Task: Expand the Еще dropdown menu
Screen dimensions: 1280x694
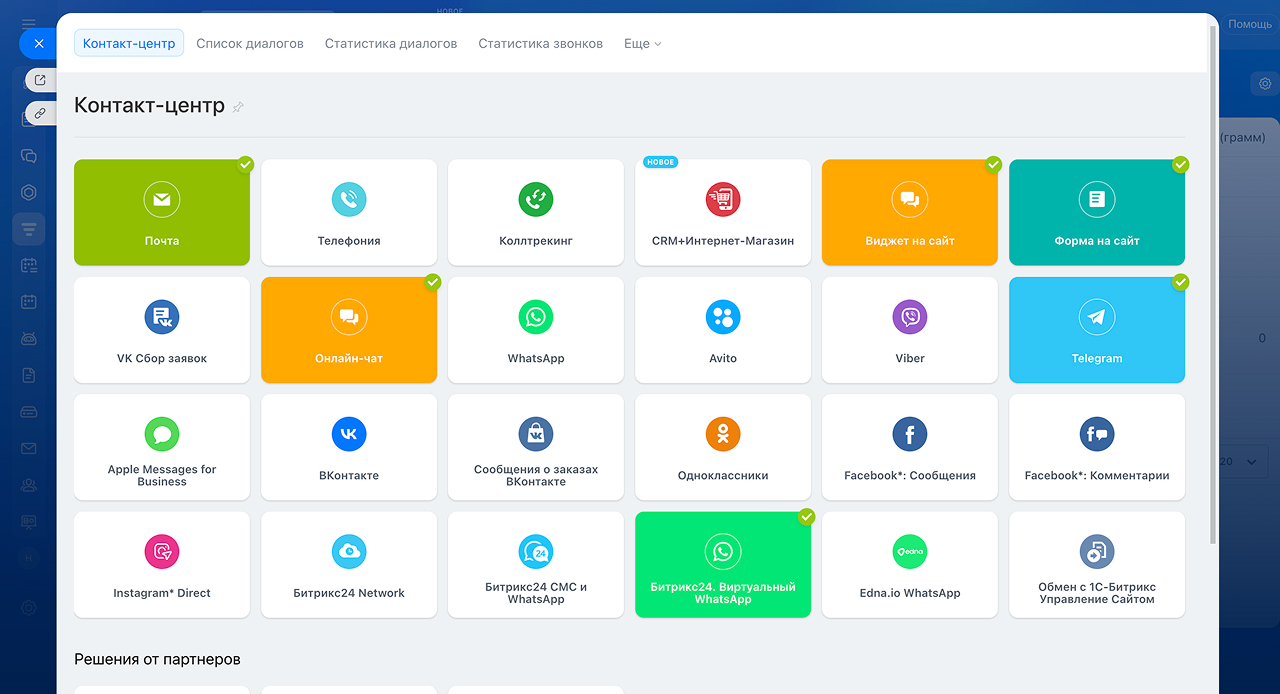Action: (x=643, y=44)
